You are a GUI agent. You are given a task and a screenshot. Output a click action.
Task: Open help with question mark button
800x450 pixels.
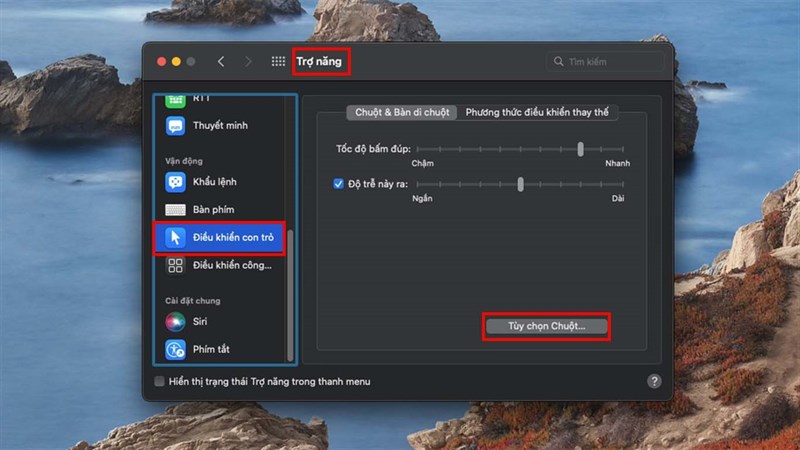(x=654, y=381)
